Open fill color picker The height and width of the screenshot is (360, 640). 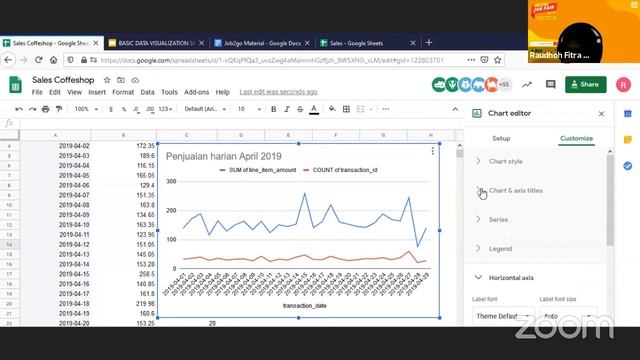332,109
